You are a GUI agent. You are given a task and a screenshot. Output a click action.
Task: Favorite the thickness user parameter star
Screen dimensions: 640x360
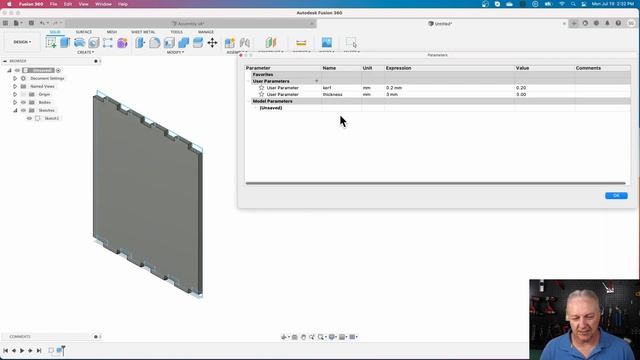click(x=262, y=94)
